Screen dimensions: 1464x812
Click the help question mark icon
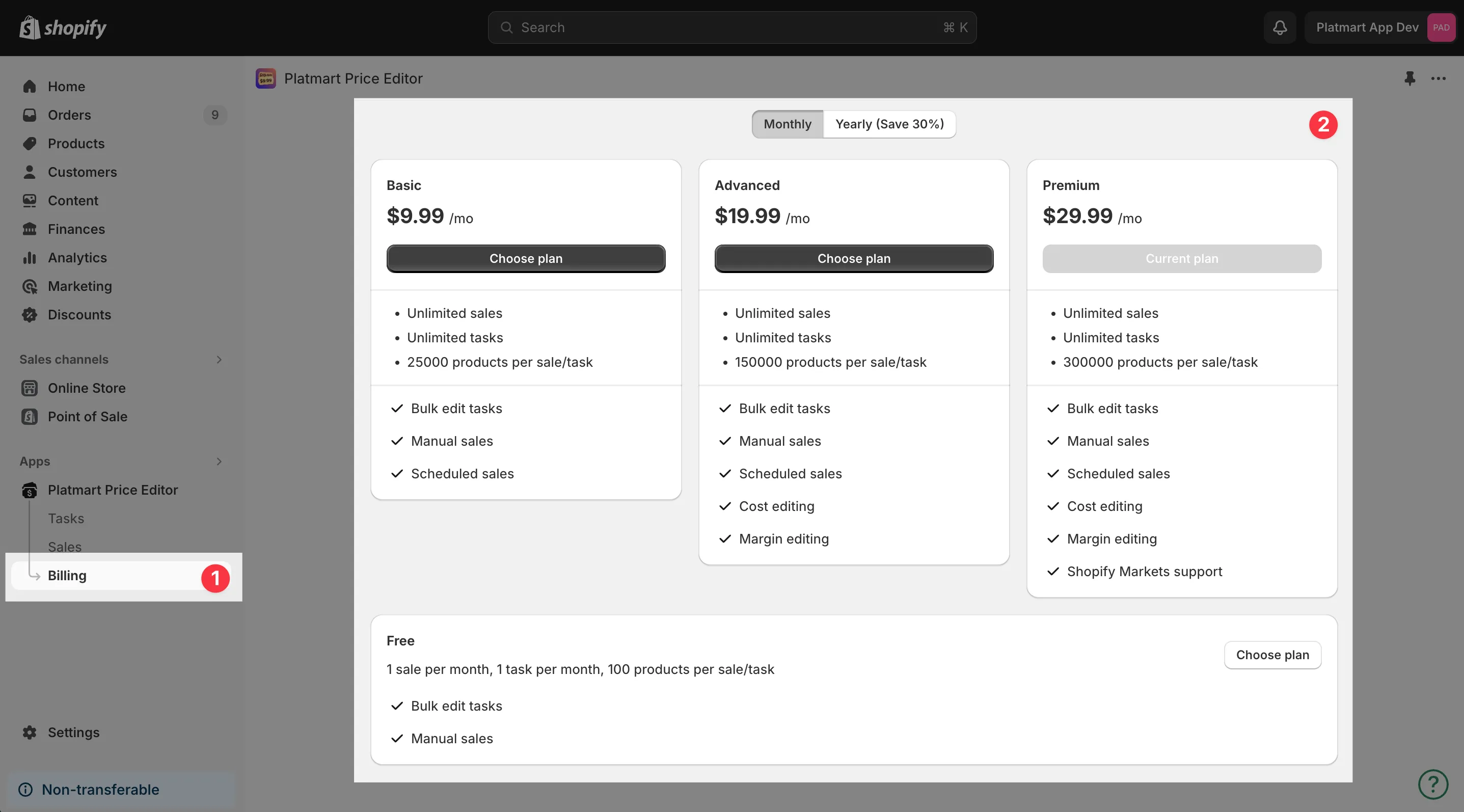click(x=1433, y=784)
